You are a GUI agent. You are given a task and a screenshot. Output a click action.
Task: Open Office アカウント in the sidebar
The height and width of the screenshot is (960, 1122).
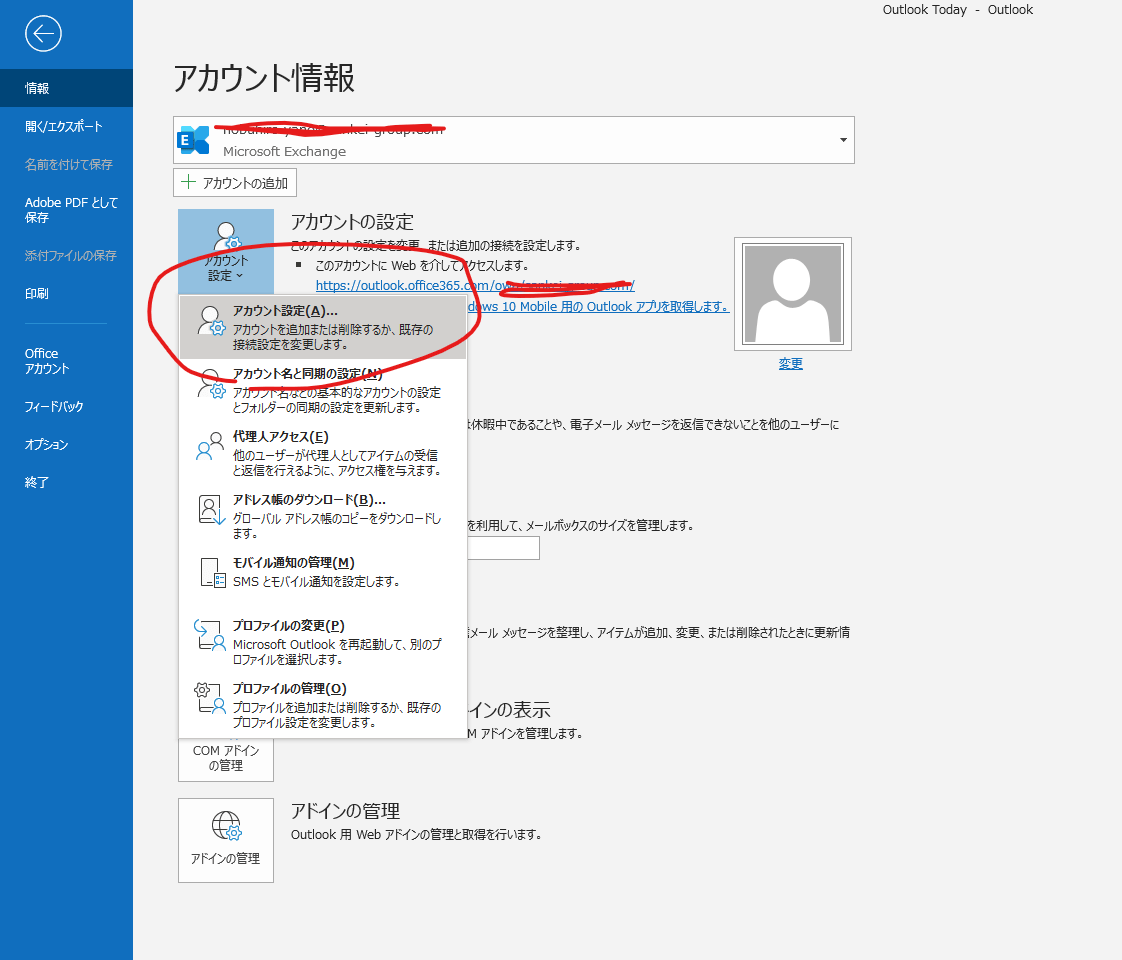[x=67, y=361]
